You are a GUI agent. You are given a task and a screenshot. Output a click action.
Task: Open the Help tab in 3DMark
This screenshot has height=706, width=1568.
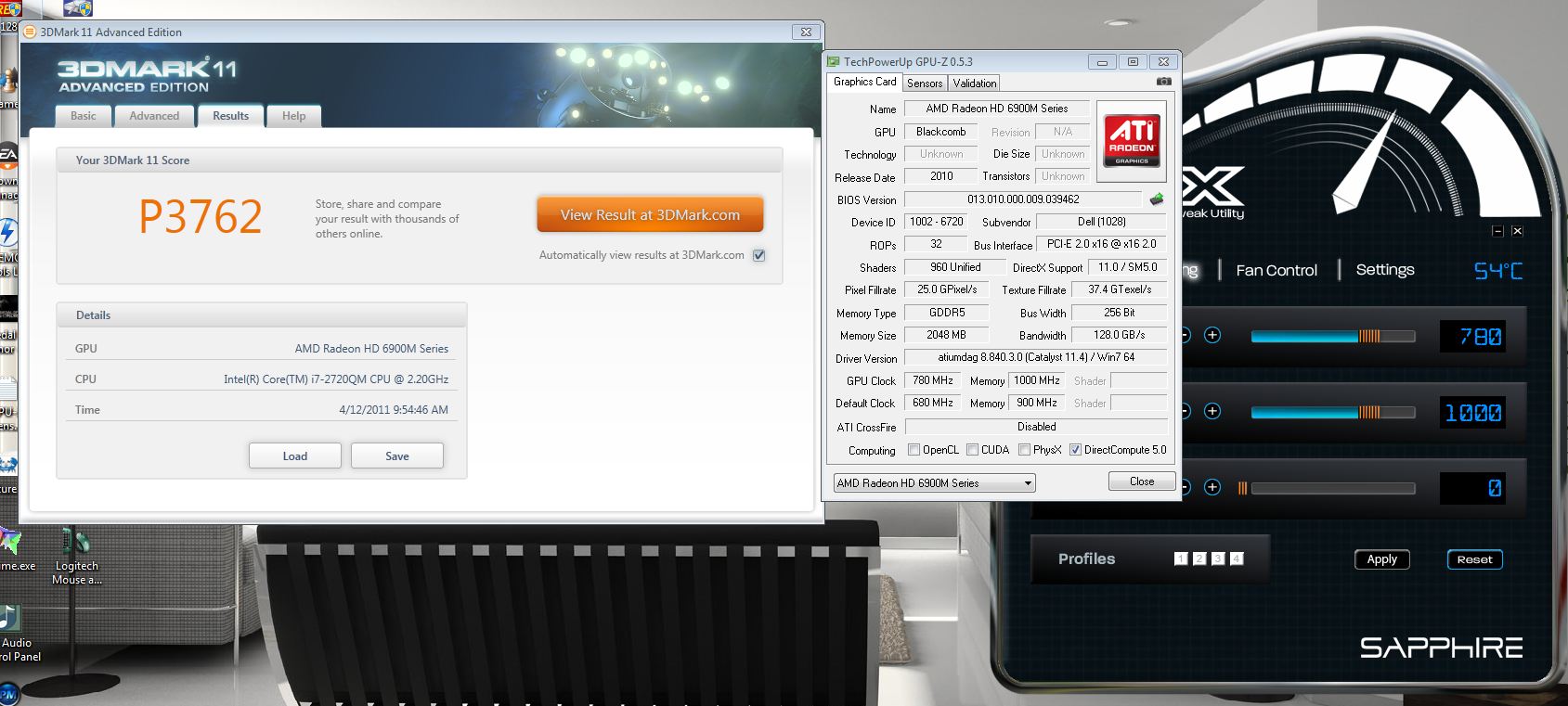(294, 116)
